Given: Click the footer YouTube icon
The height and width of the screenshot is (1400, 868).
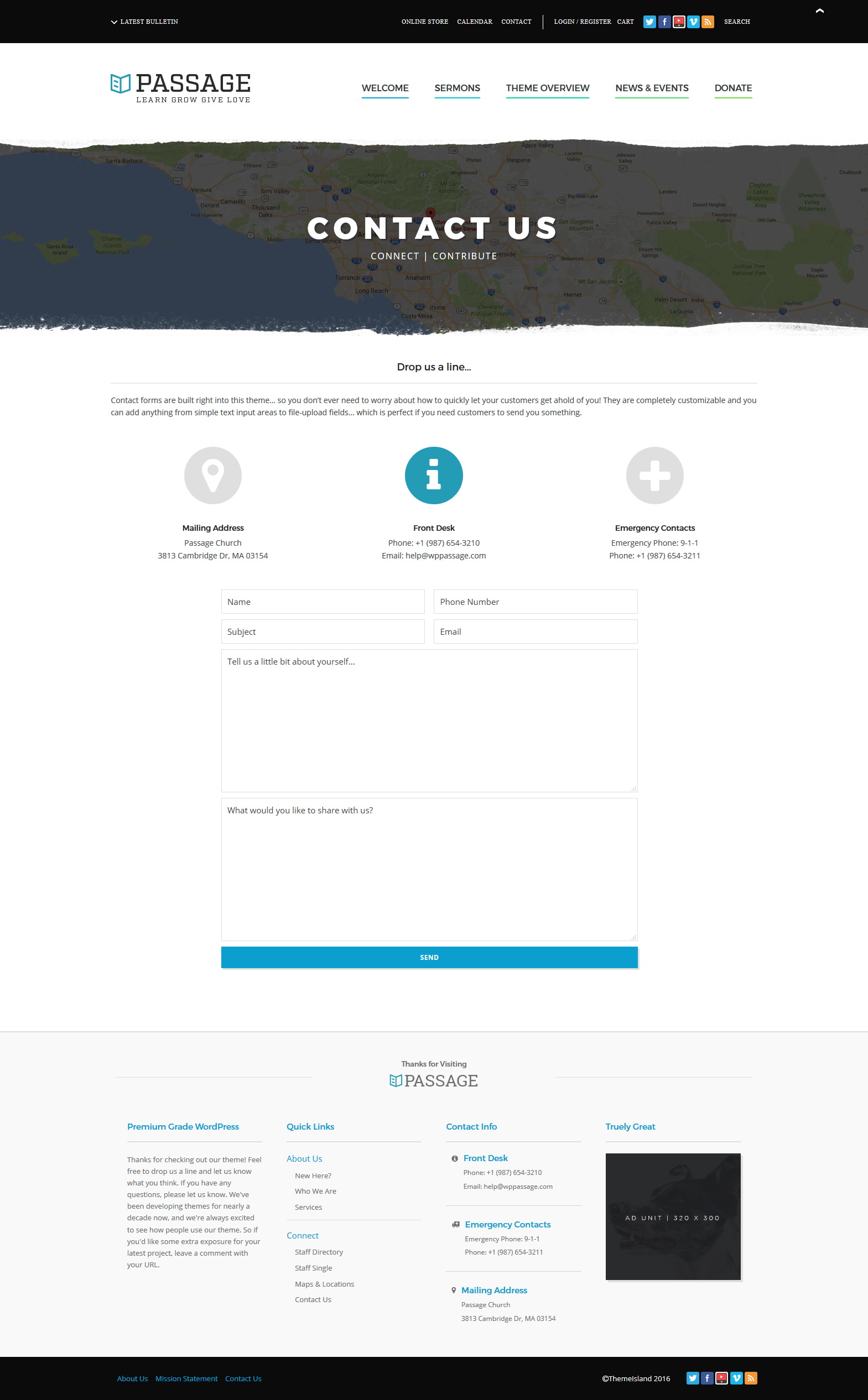Looking at the screenshot, I should 721,1378.
